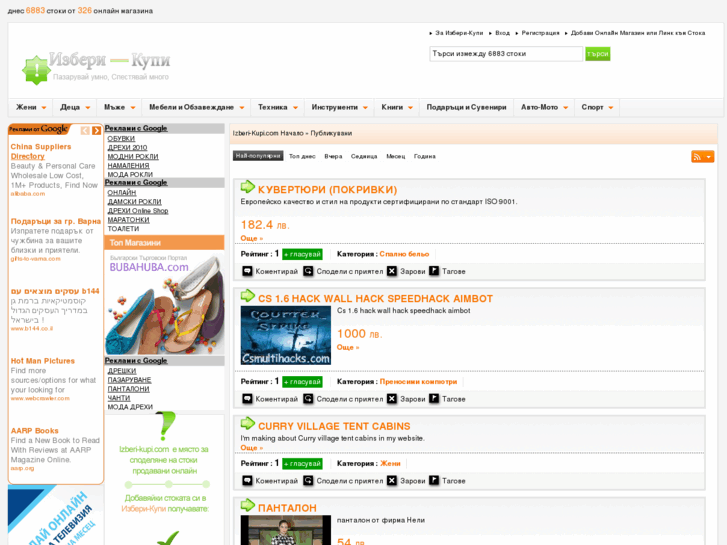The image size is (727, 545).
Task: Open МАРАТОНКИ ad link
Action: pos(128,219)
